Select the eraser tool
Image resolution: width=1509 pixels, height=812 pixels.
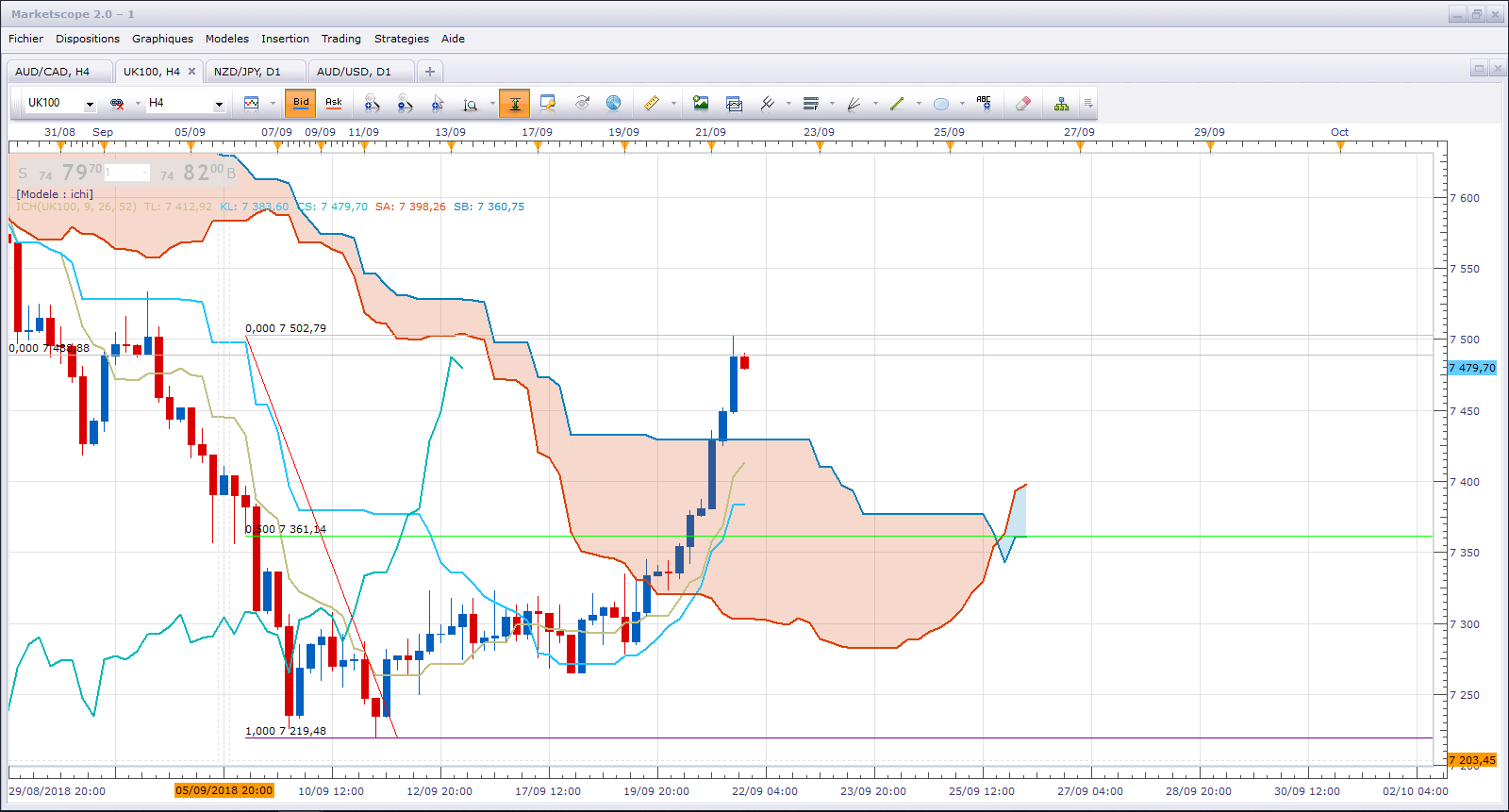pos(1023,104)
